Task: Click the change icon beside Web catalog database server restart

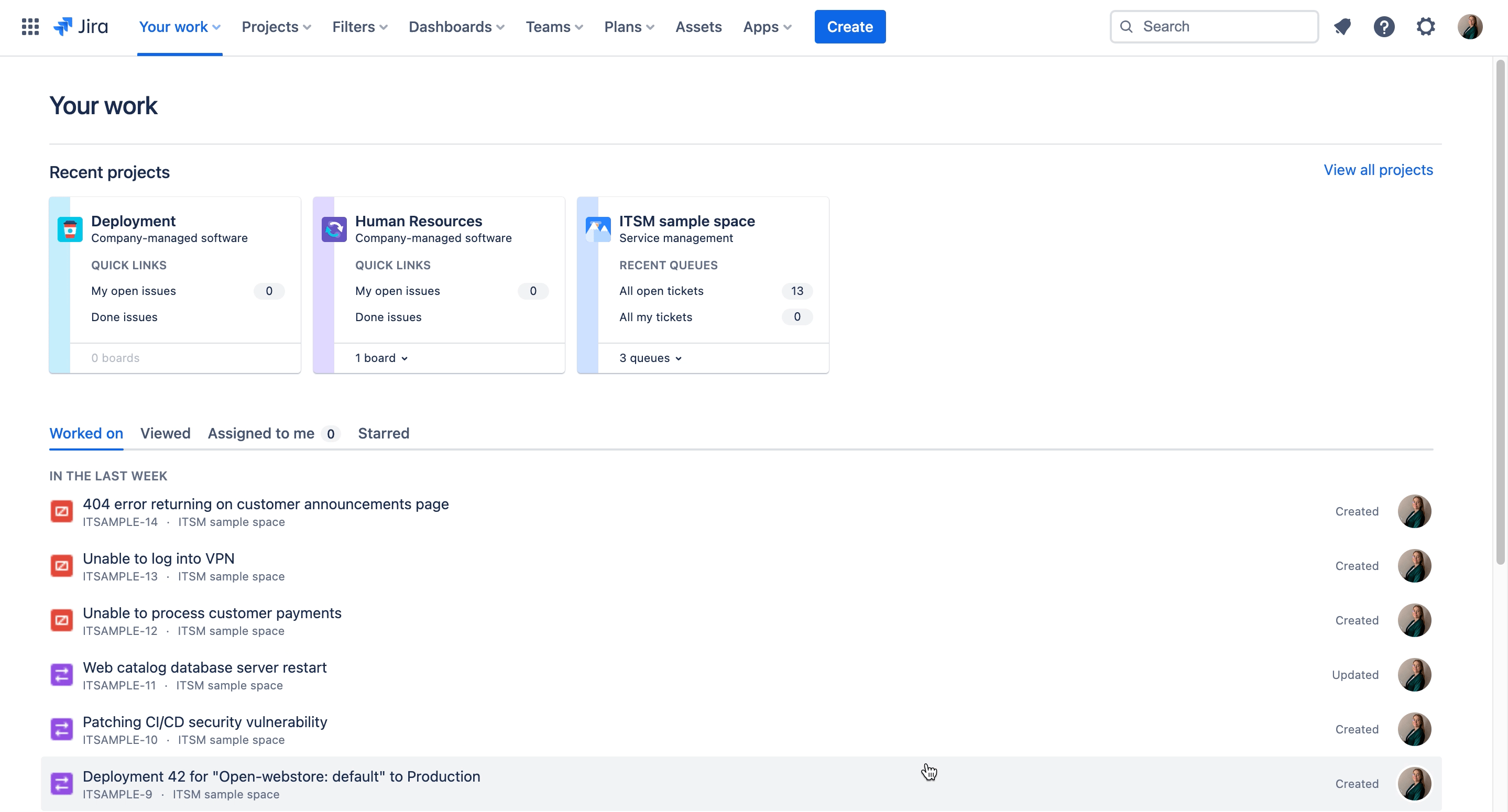Action: point(61,674)
